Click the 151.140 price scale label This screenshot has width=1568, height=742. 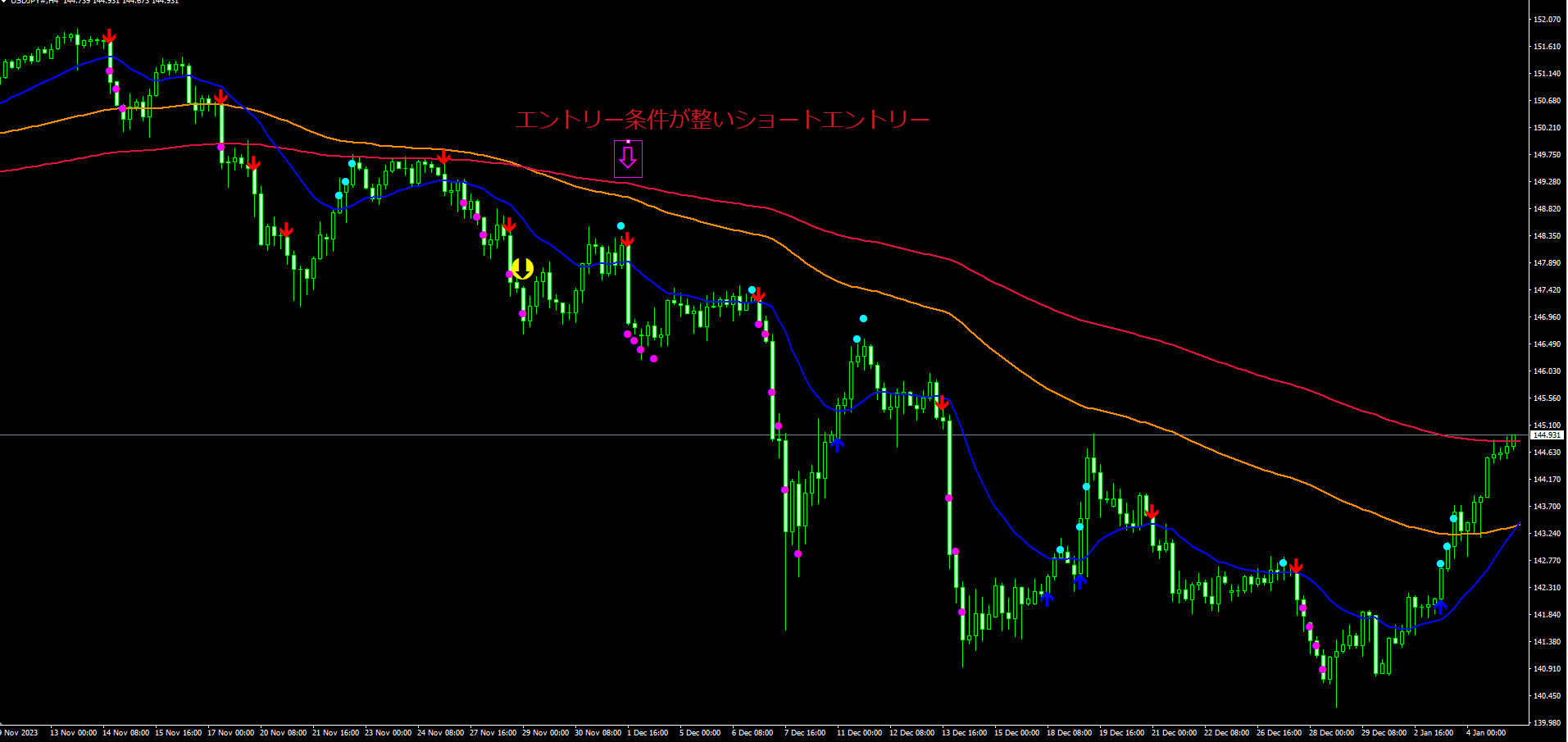click(1547, 74)
